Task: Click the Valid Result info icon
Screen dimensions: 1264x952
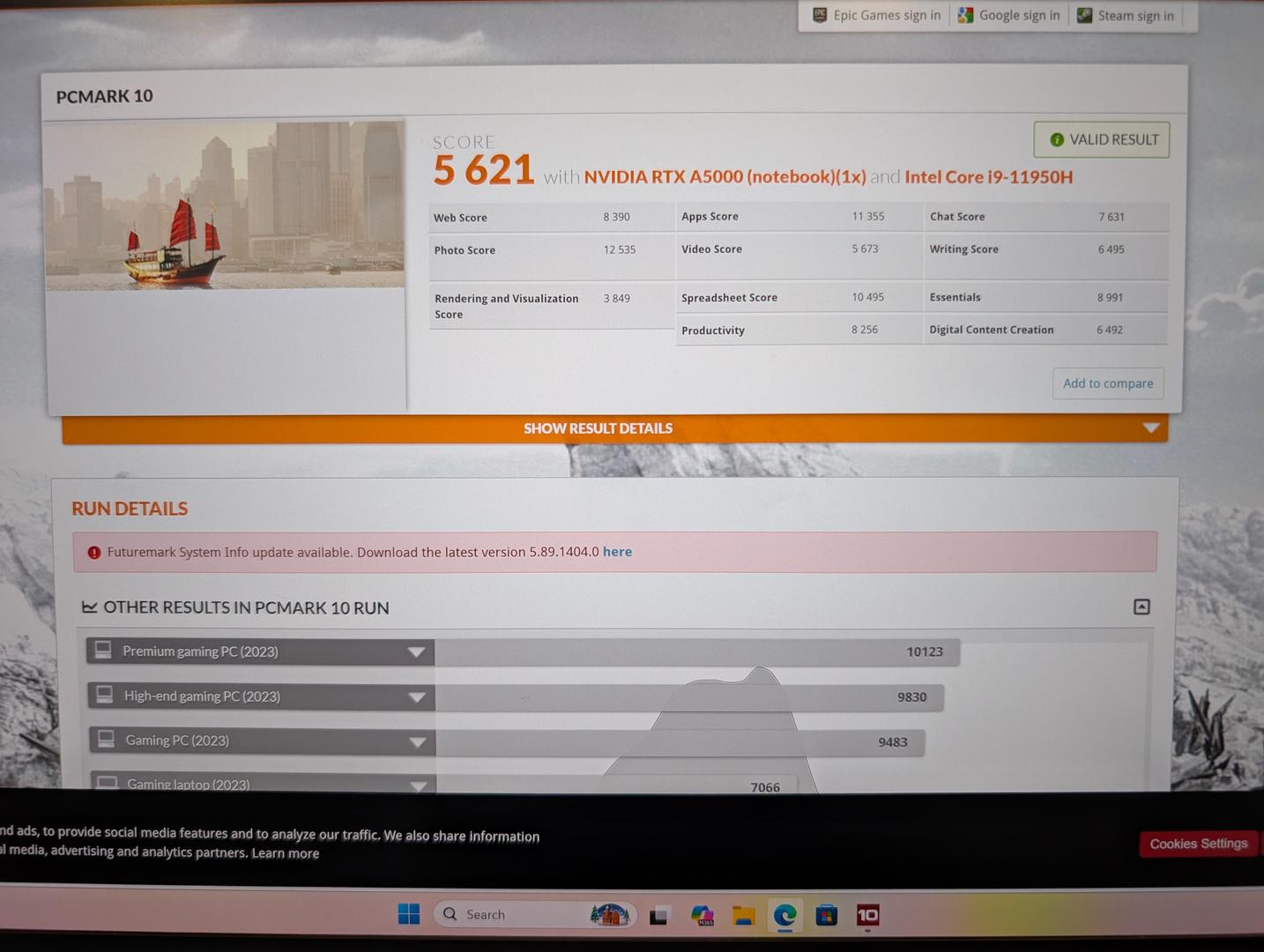Action: [x=1056, y=140]
